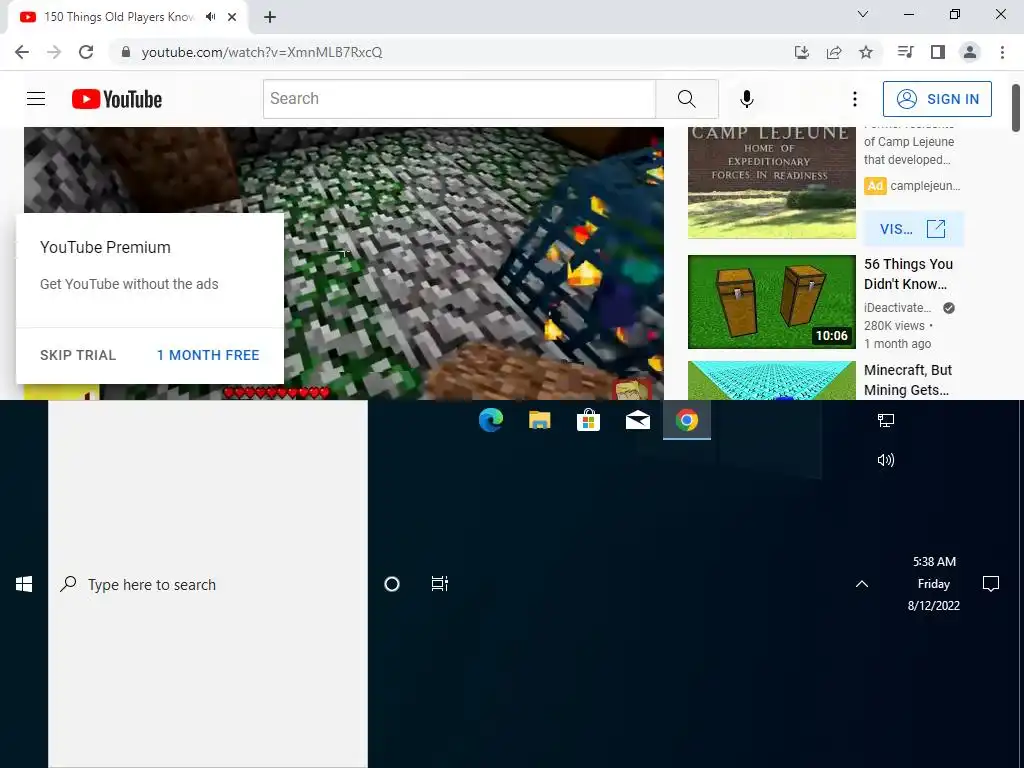This screenshot has width=1024, height=768.
Task: Open Microsoft Store from taskbar
Action: pos(588,420)
